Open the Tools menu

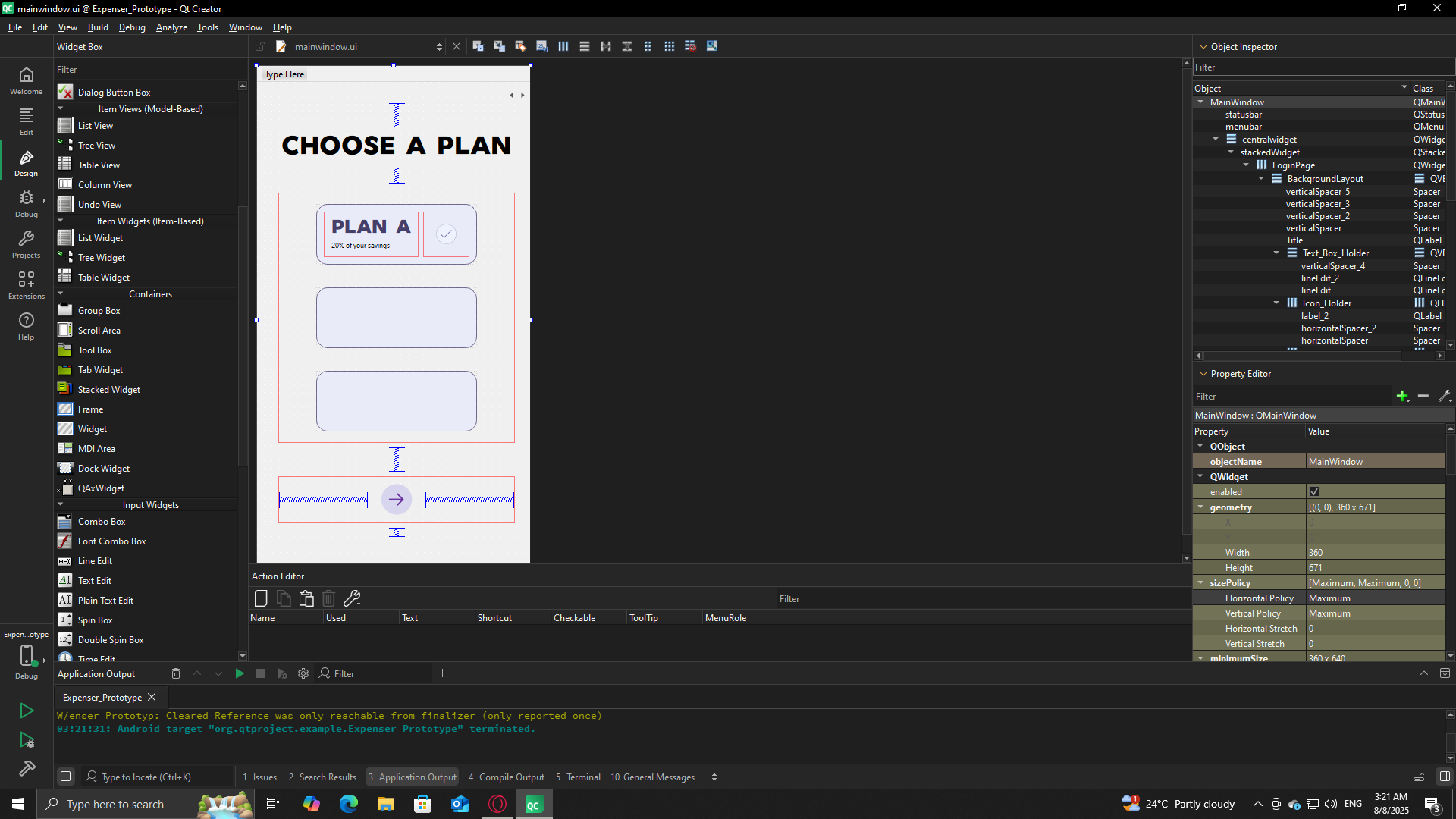point(207,27)
